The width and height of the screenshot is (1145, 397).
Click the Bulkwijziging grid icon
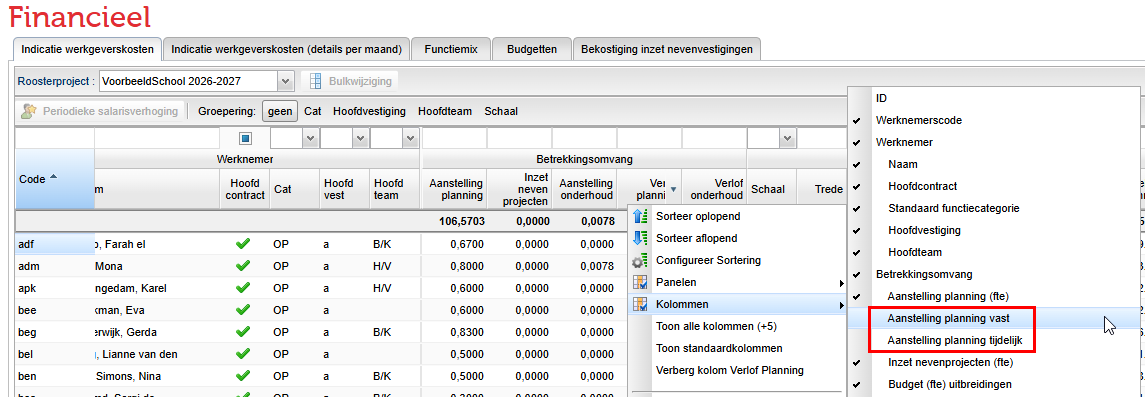[316, 81]
